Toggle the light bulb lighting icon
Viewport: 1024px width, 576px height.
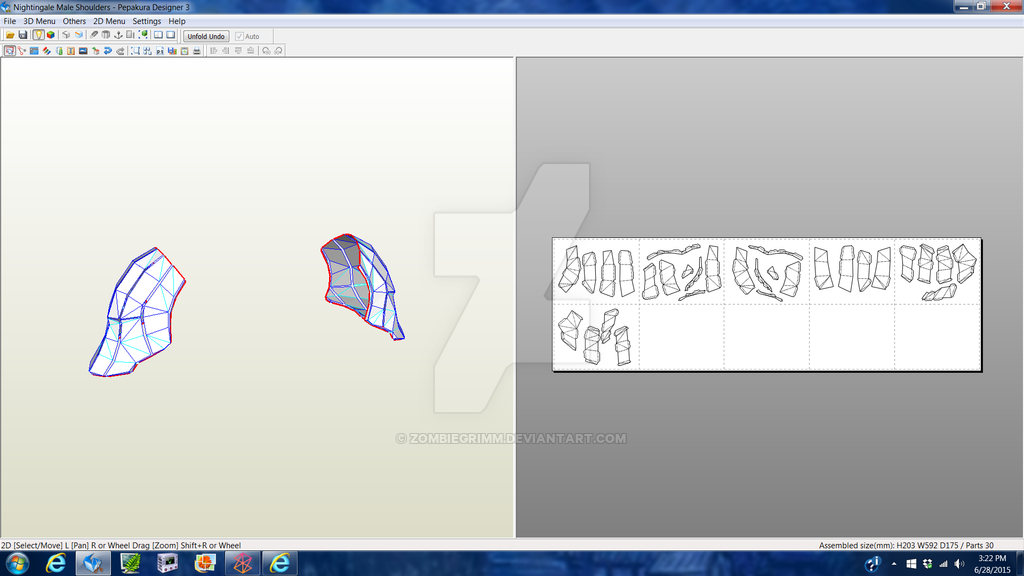point(39,35)
